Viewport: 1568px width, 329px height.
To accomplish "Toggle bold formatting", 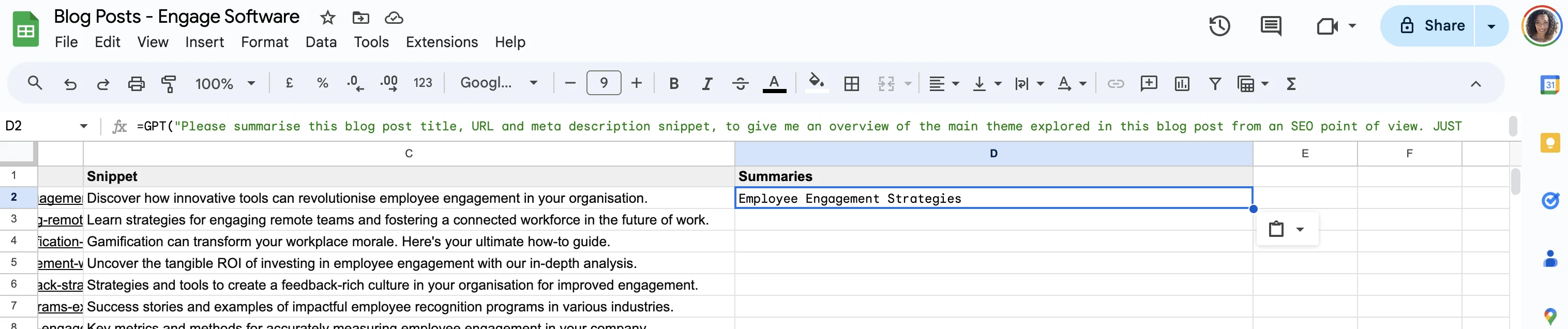I will pyautogui.click(x=673, y=83).
